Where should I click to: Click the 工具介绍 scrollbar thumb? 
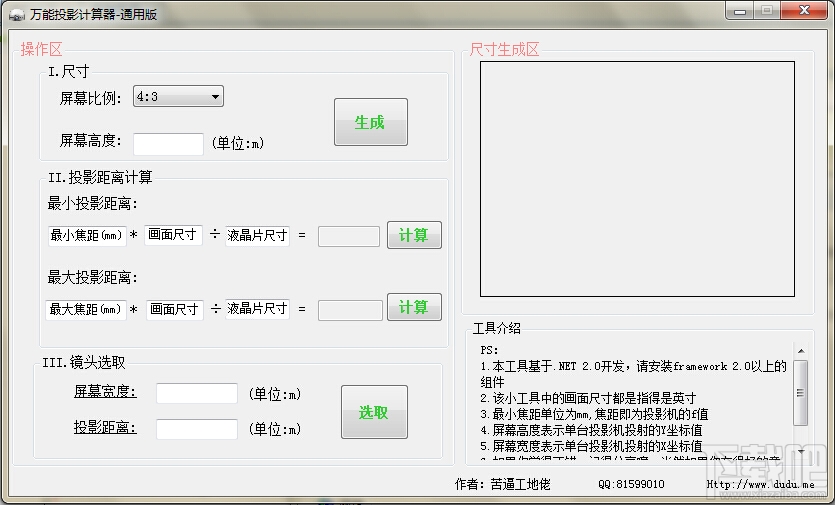click(800, 393)
